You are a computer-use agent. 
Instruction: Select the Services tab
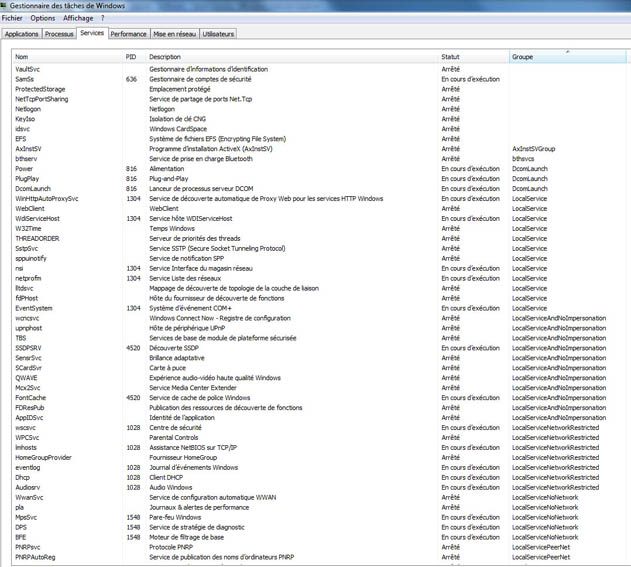92,33
